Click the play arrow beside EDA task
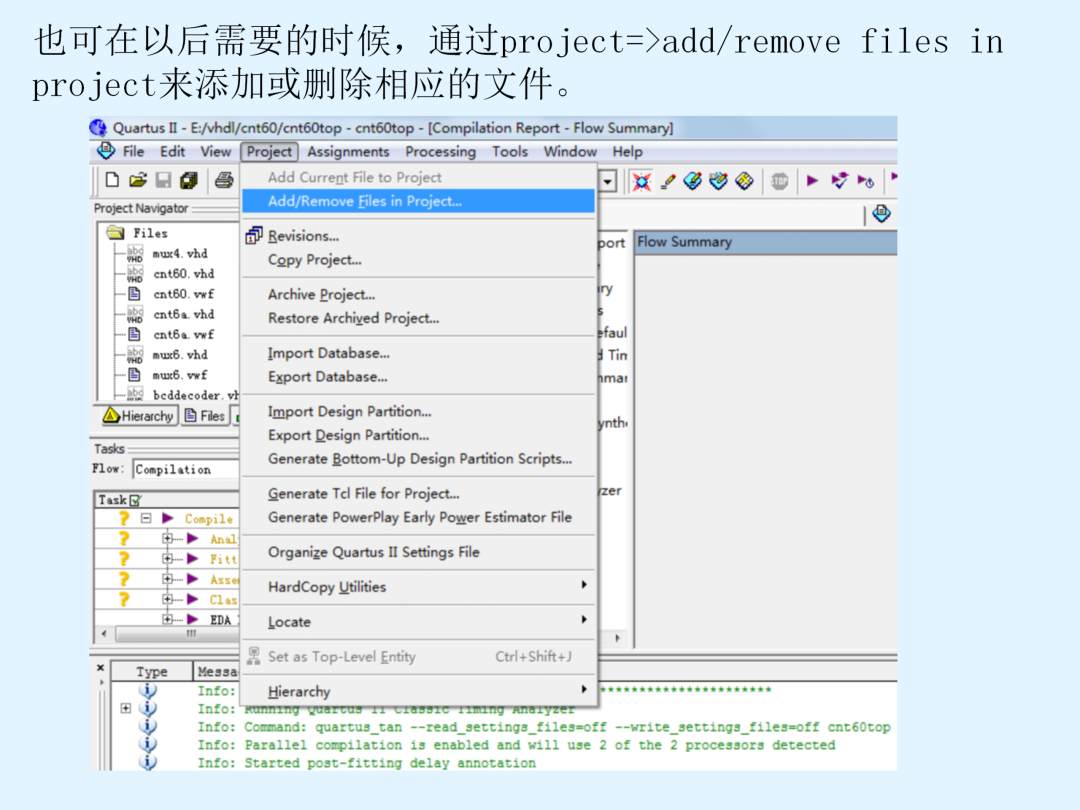Image resolution: width=1080 pixels, height=810 pixels. click(193, 619)
